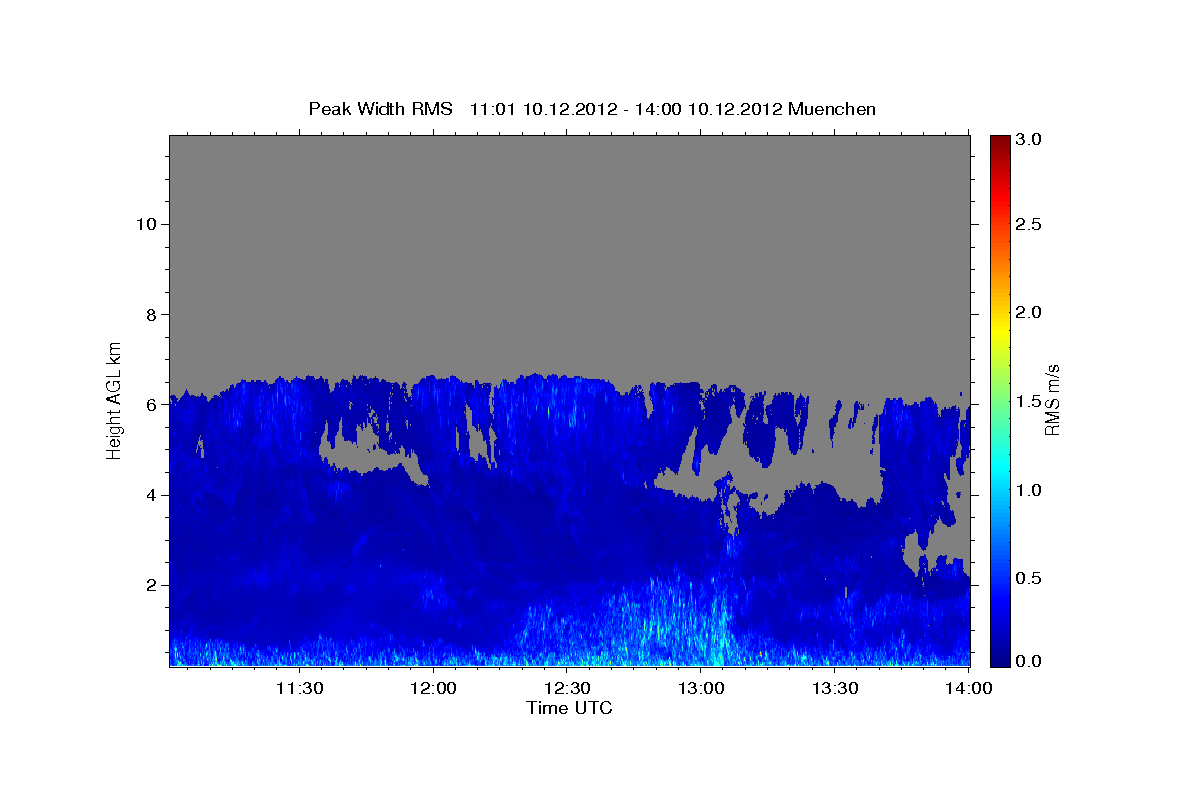
Task: Click the 'Height AGL km' axis label
Action: 115,400
